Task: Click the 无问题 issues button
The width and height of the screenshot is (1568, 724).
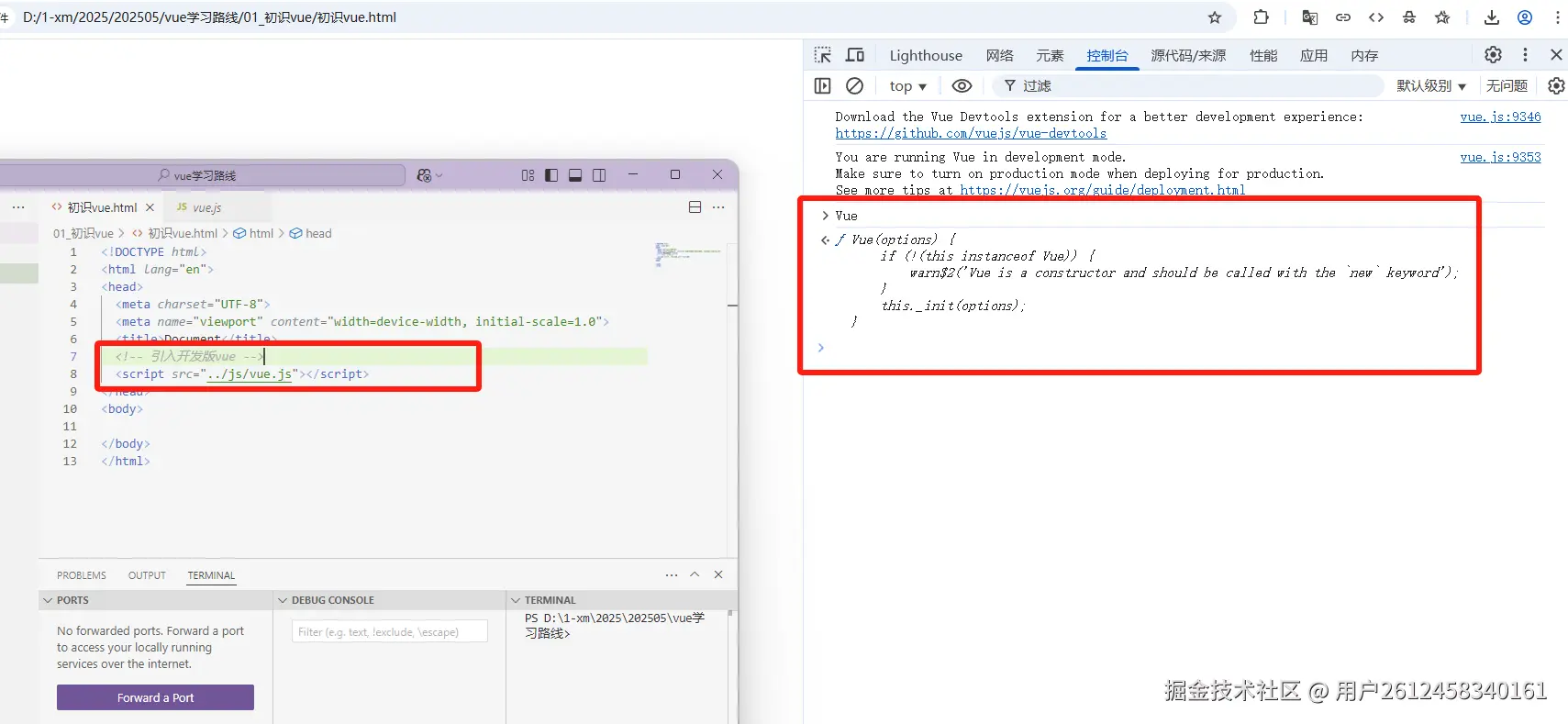Action: 1507,85
